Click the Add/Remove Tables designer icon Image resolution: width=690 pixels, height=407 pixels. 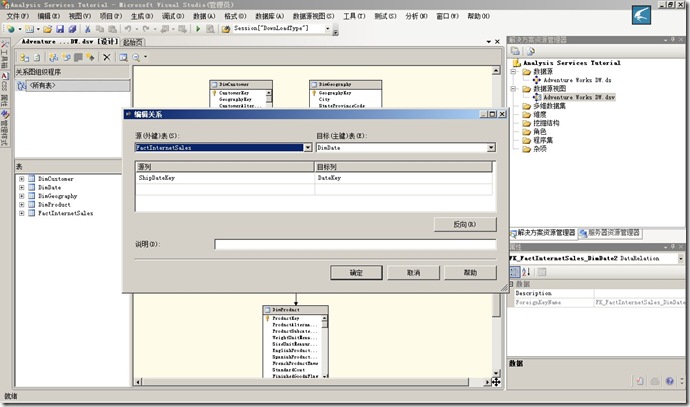point(24,57)
